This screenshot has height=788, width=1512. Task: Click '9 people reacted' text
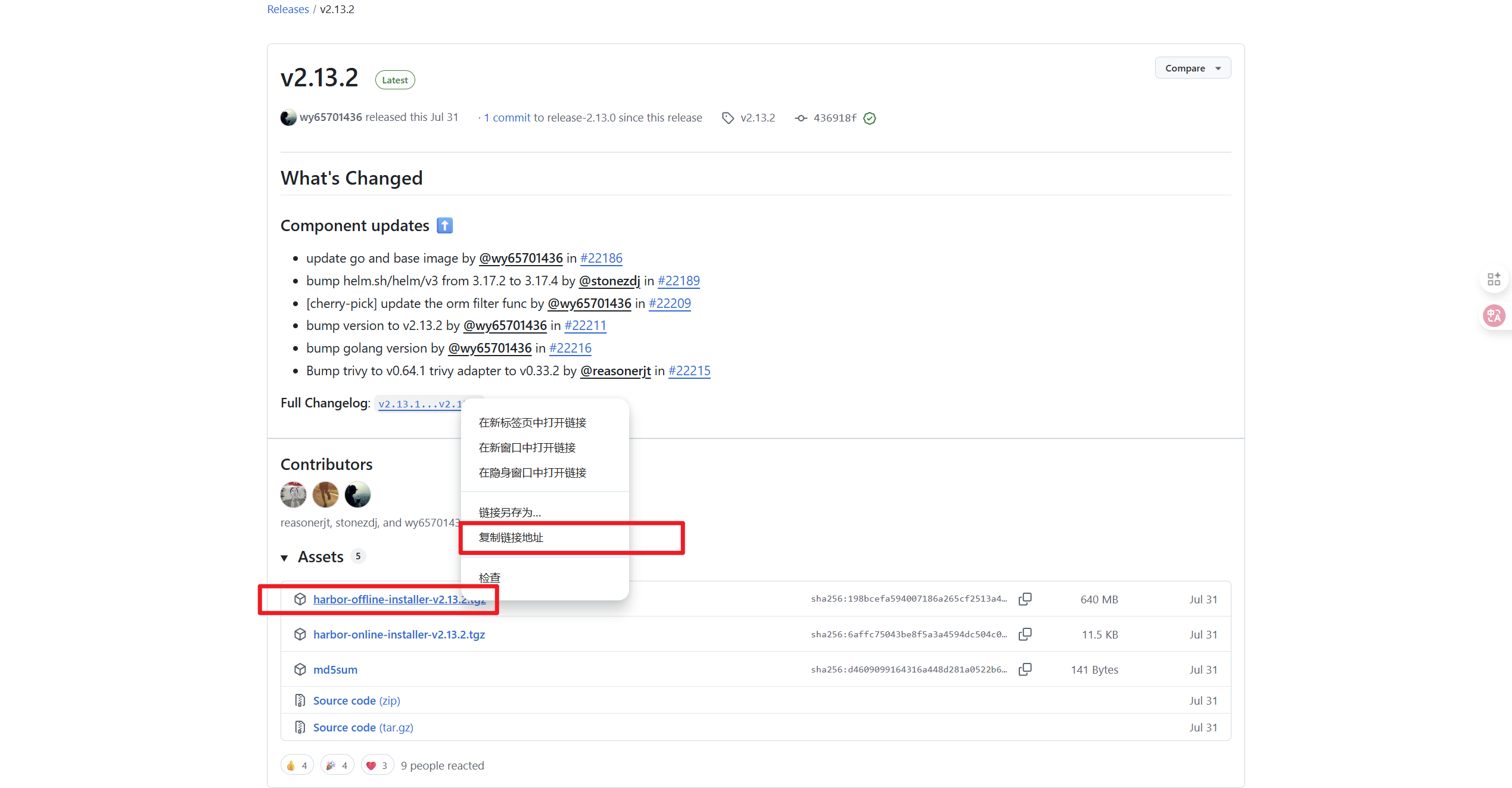point(443,765)
